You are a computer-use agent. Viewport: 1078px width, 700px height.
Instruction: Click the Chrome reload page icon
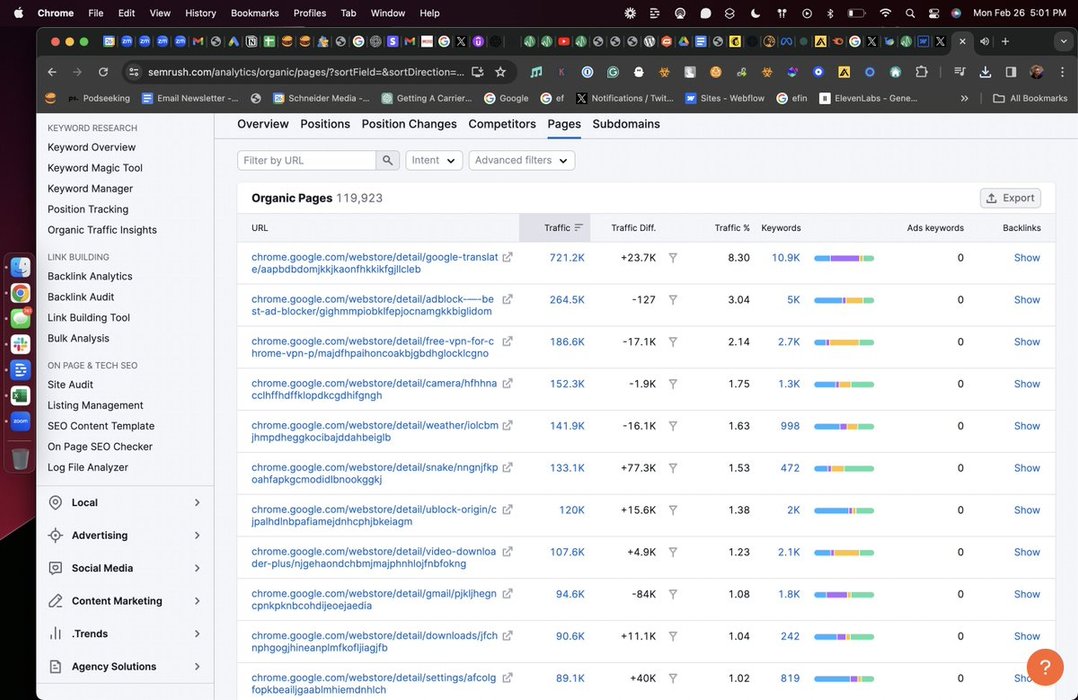tap(103, 72)
